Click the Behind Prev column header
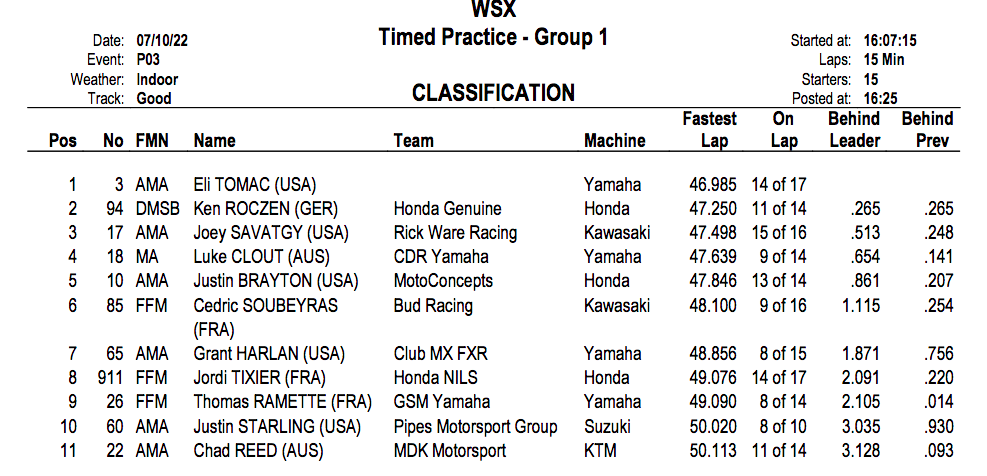 coord(928,130)
